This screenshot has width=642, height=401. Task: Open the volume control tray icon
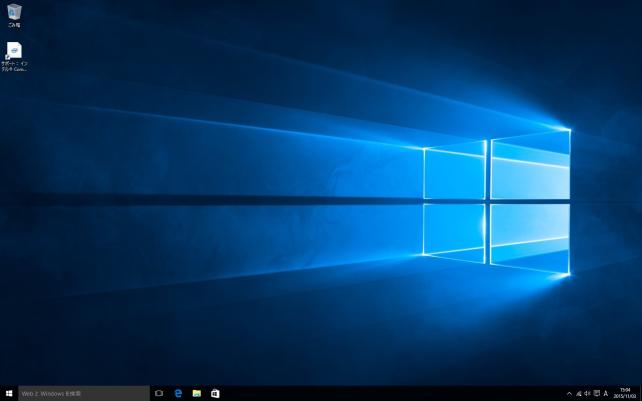[x=588, y=394]
